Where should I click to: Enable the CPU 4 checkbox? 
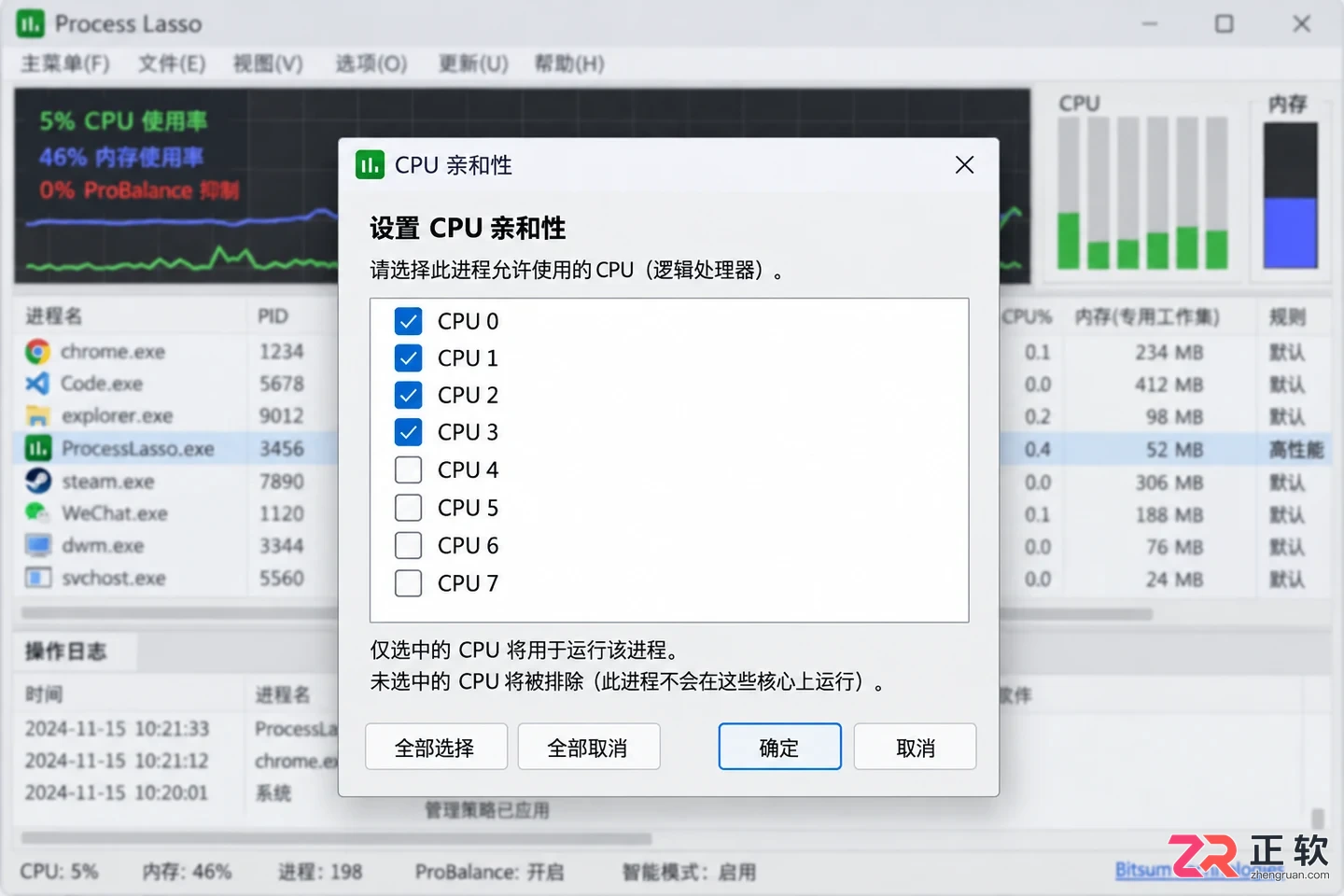[409, 469]
